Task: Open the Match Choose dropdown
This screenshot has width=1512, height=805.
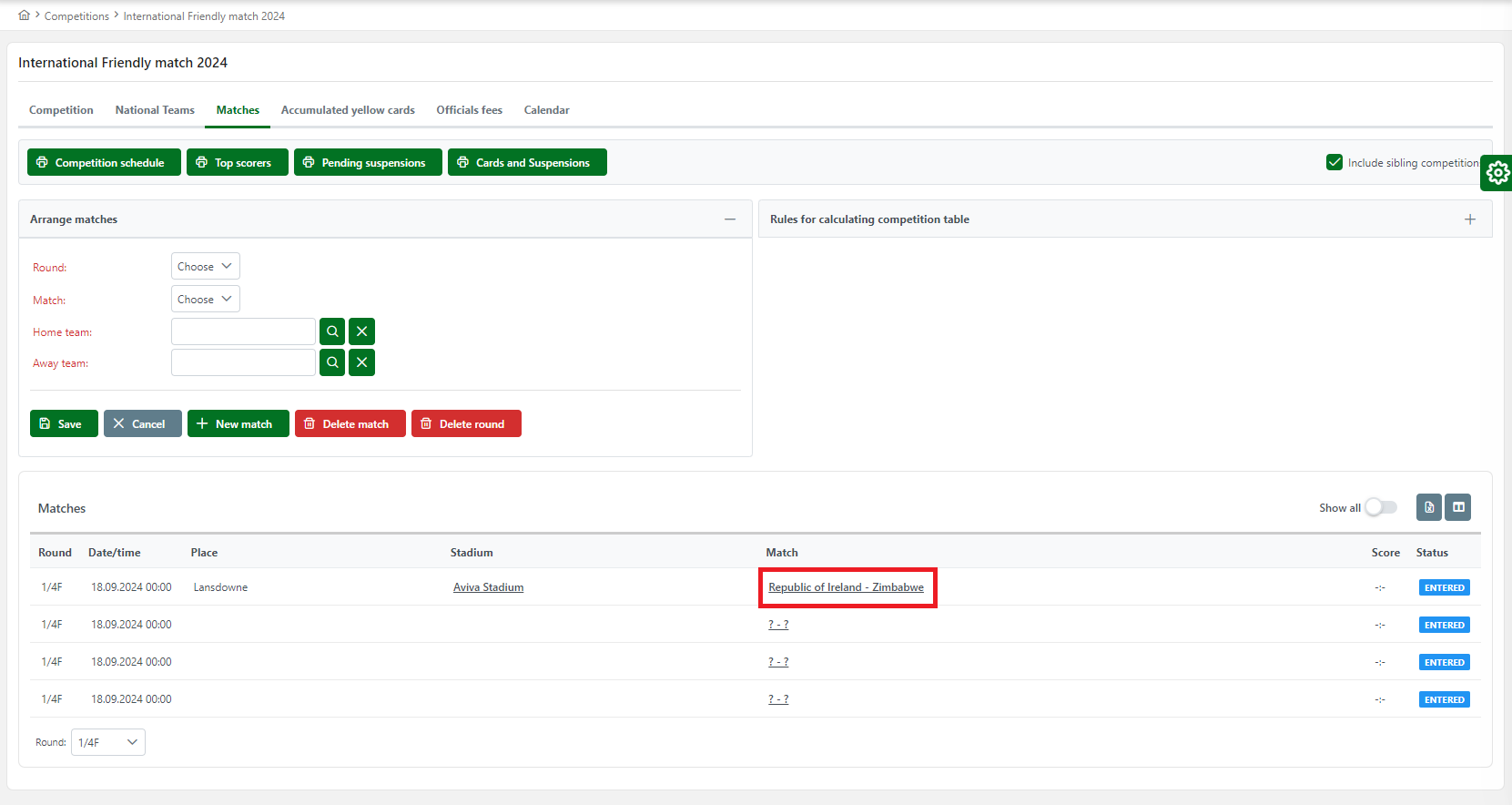Action: 205,299
